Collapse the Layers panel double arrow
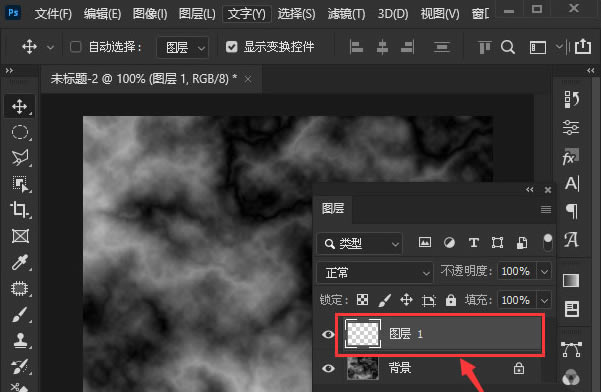This screenshot has height=392, width=601. [530, 190]
